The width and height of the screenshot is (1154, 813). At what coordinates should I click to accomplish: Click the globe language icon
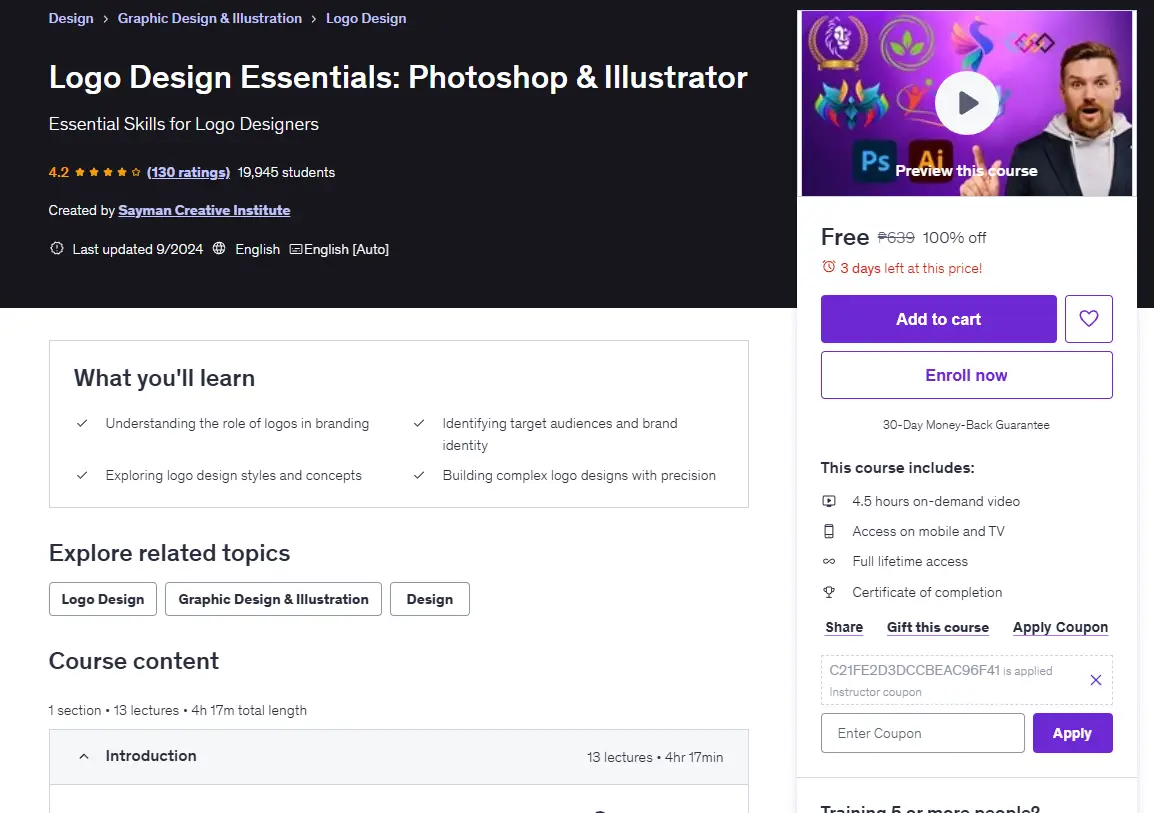tap(219, 249)
